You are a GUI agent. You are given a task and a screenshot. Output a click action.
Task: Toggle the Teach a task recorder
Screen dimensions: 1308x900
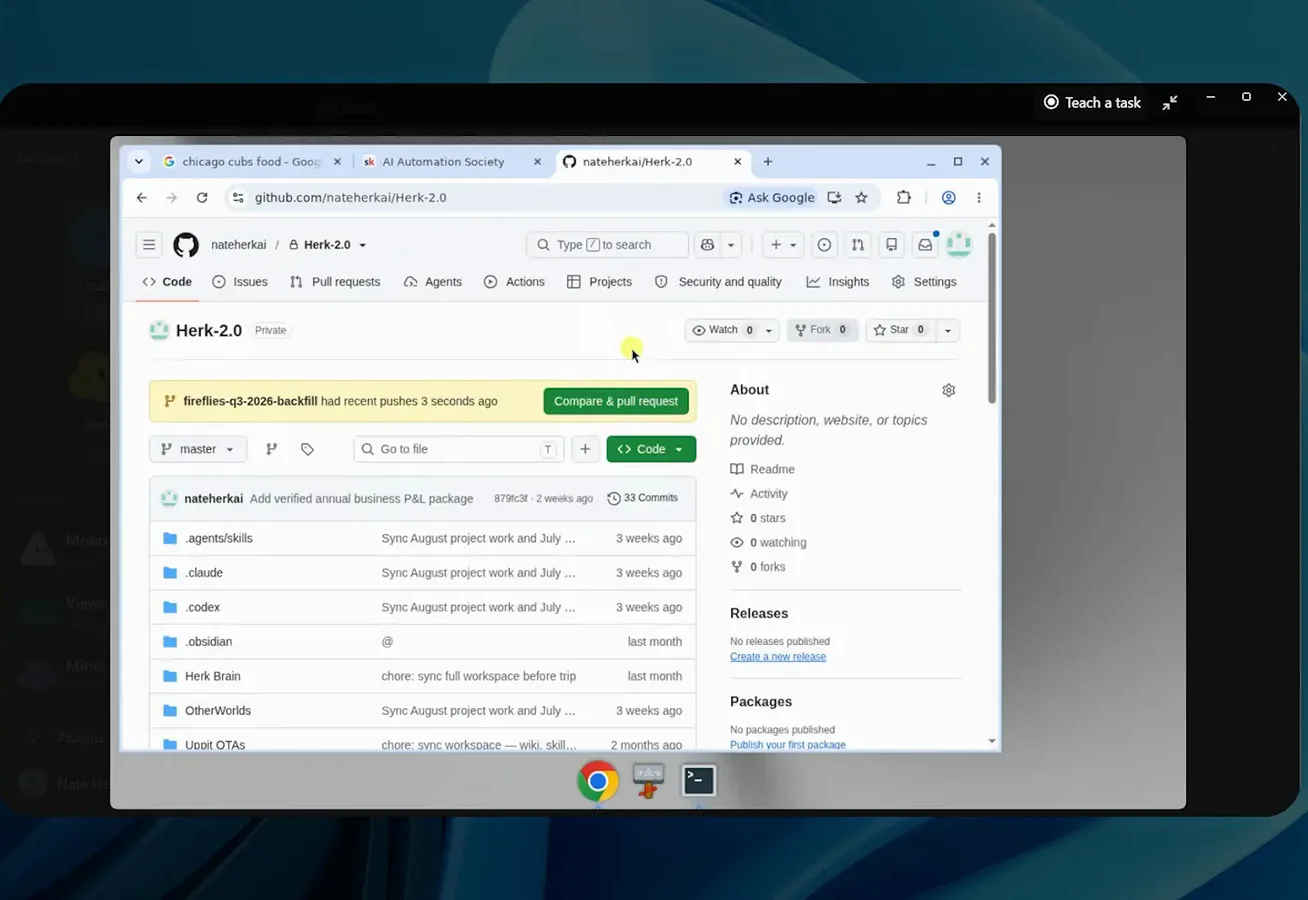[1092, 102]
